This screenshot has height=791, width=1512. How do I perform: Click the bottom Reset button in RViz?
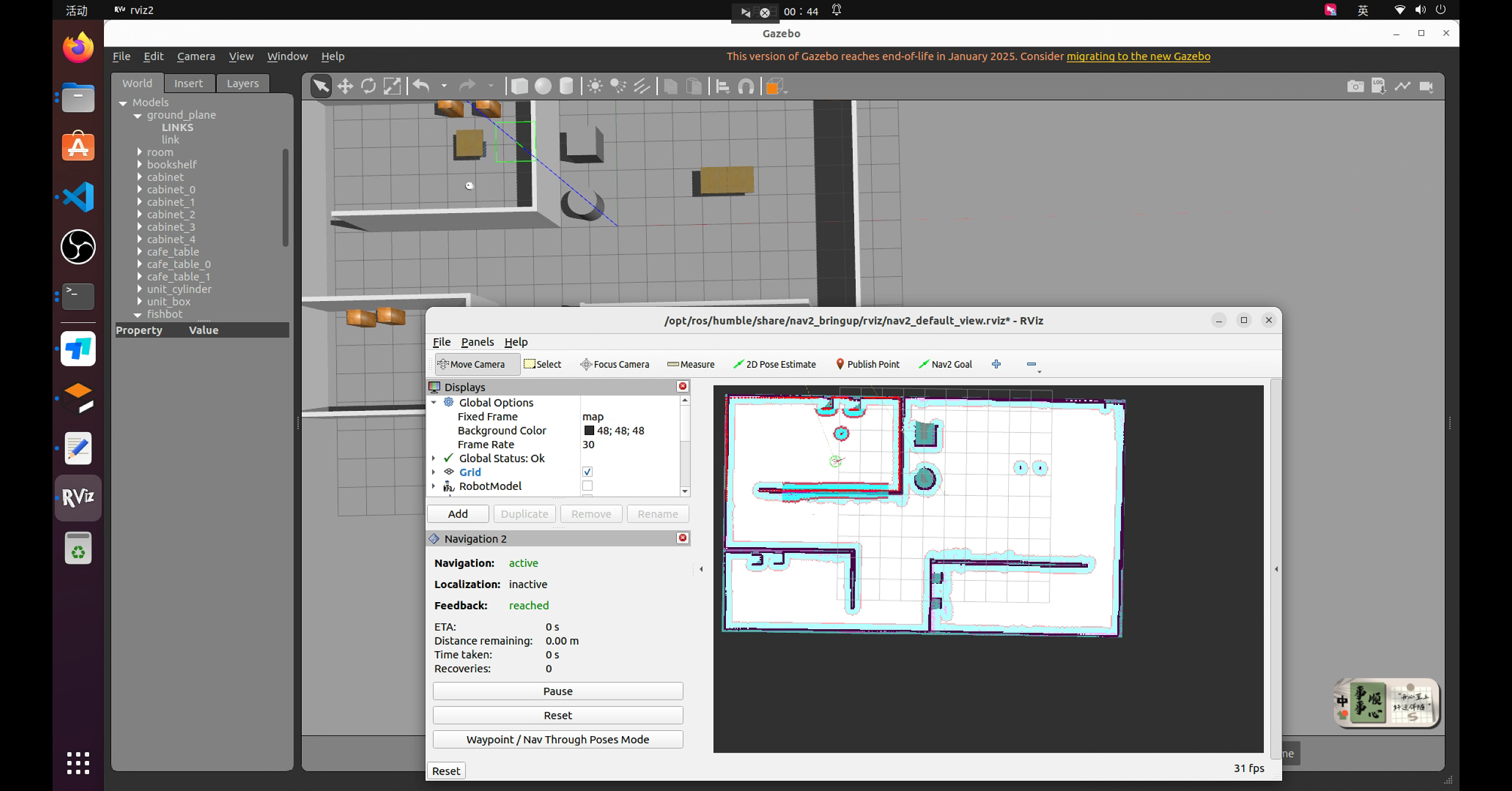pos(446,770)
